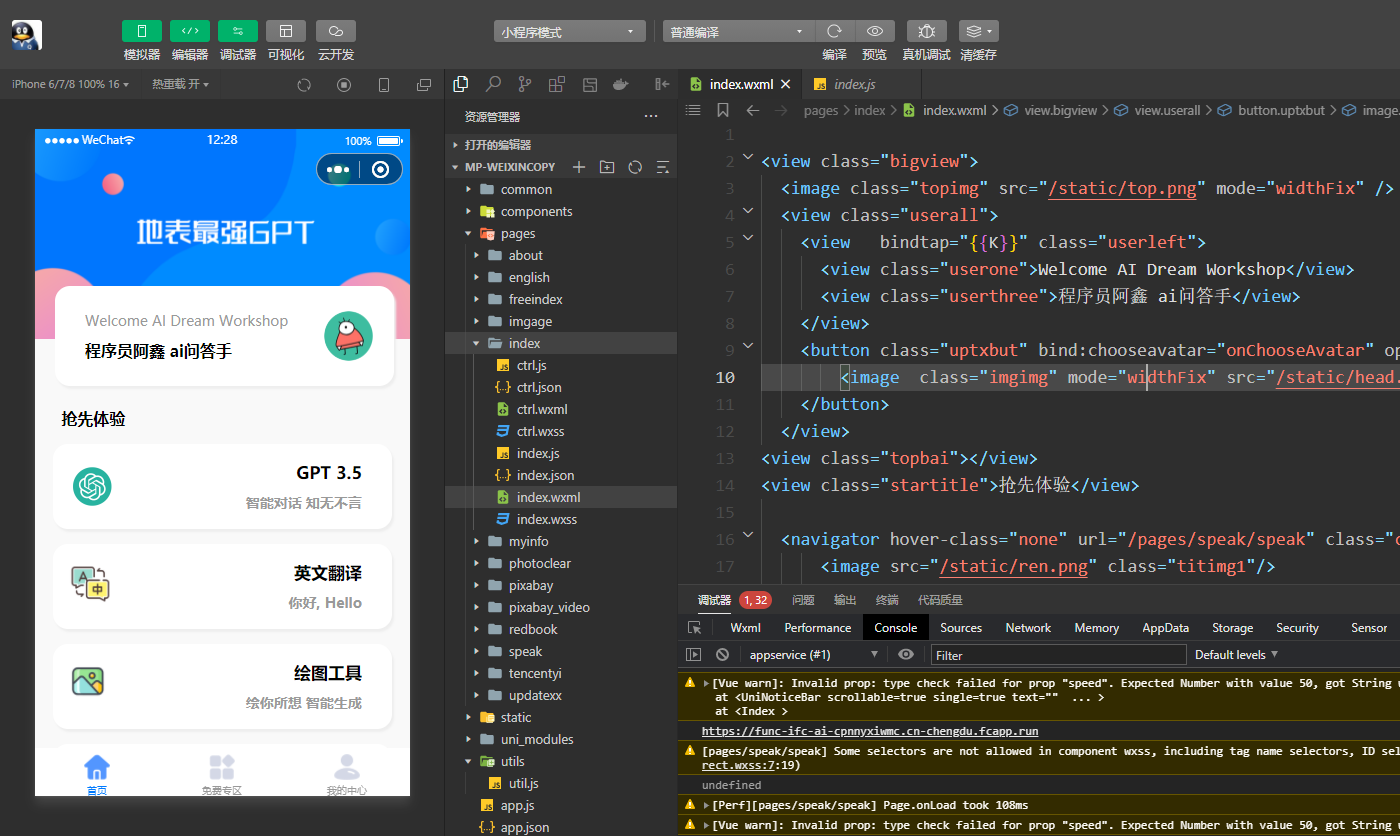
Task: Tap the 英文翻译 card in simulator
Action: point(222,587)
